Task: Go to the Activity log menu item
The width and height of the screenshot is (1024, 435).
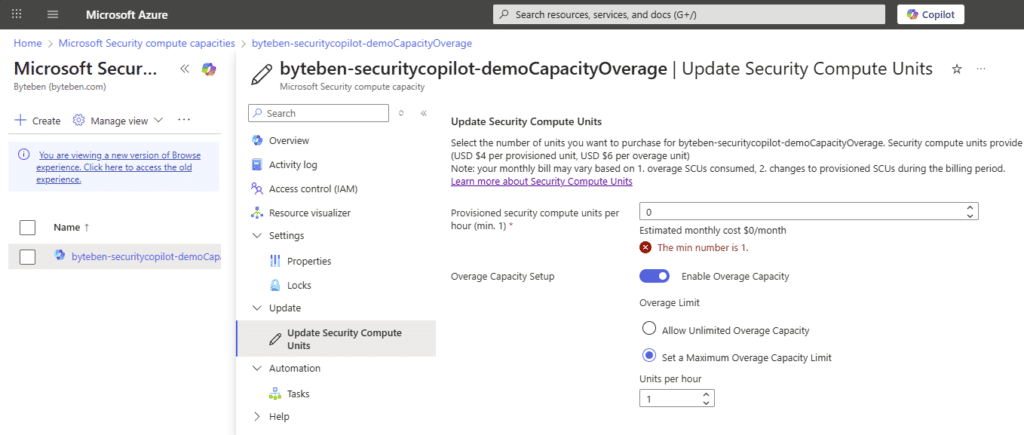Action: click(x=292, y=164)
